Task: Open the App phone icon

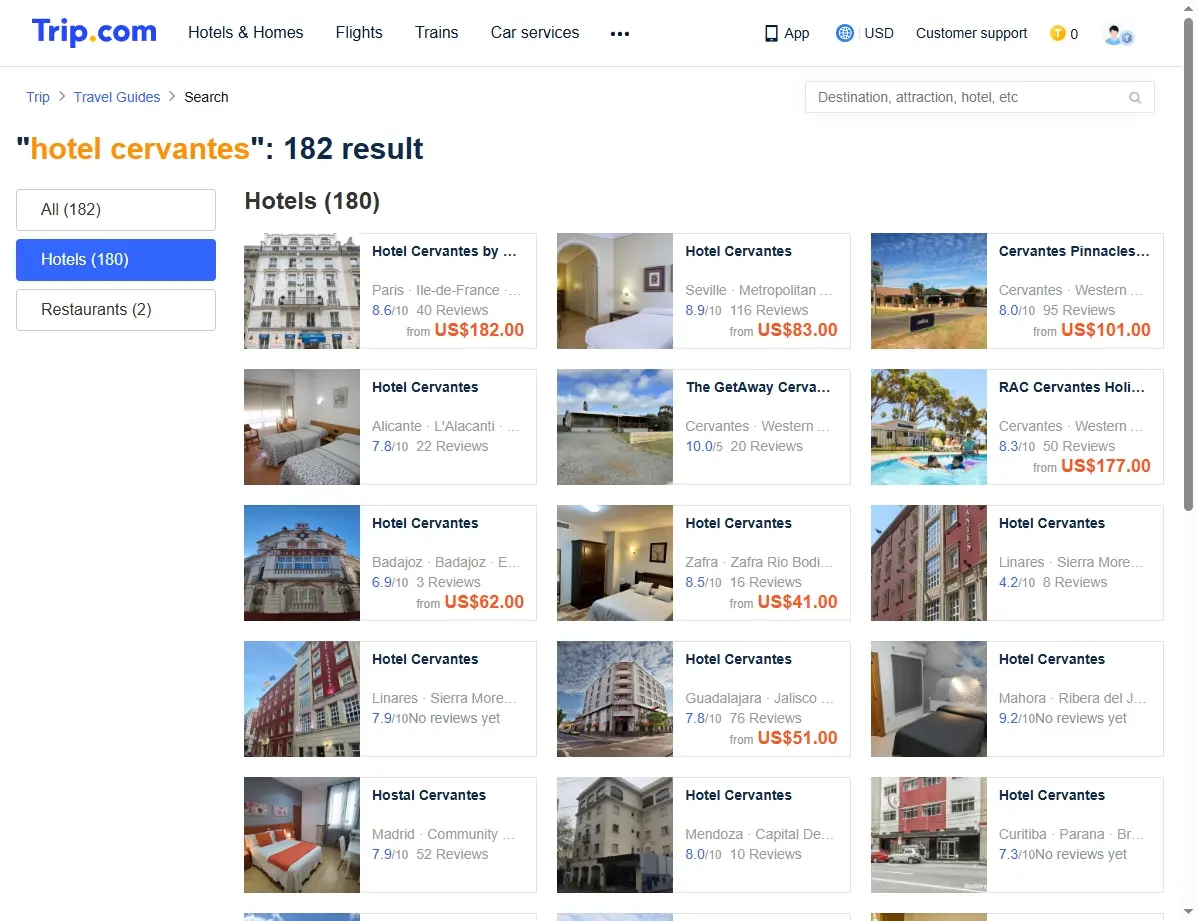Action: [x=771, y=34]
